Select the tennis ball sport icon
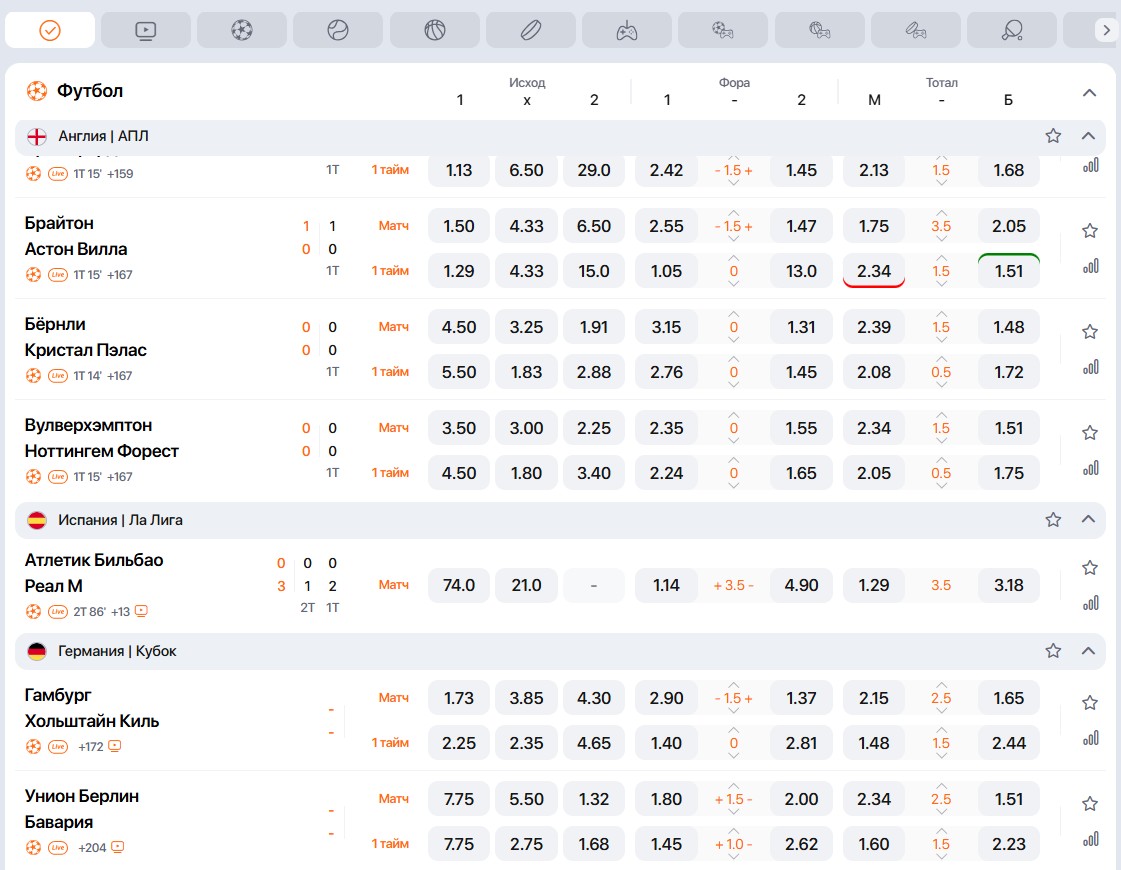This screenshot has width=1121, height=870. click(x=338, y=31)
